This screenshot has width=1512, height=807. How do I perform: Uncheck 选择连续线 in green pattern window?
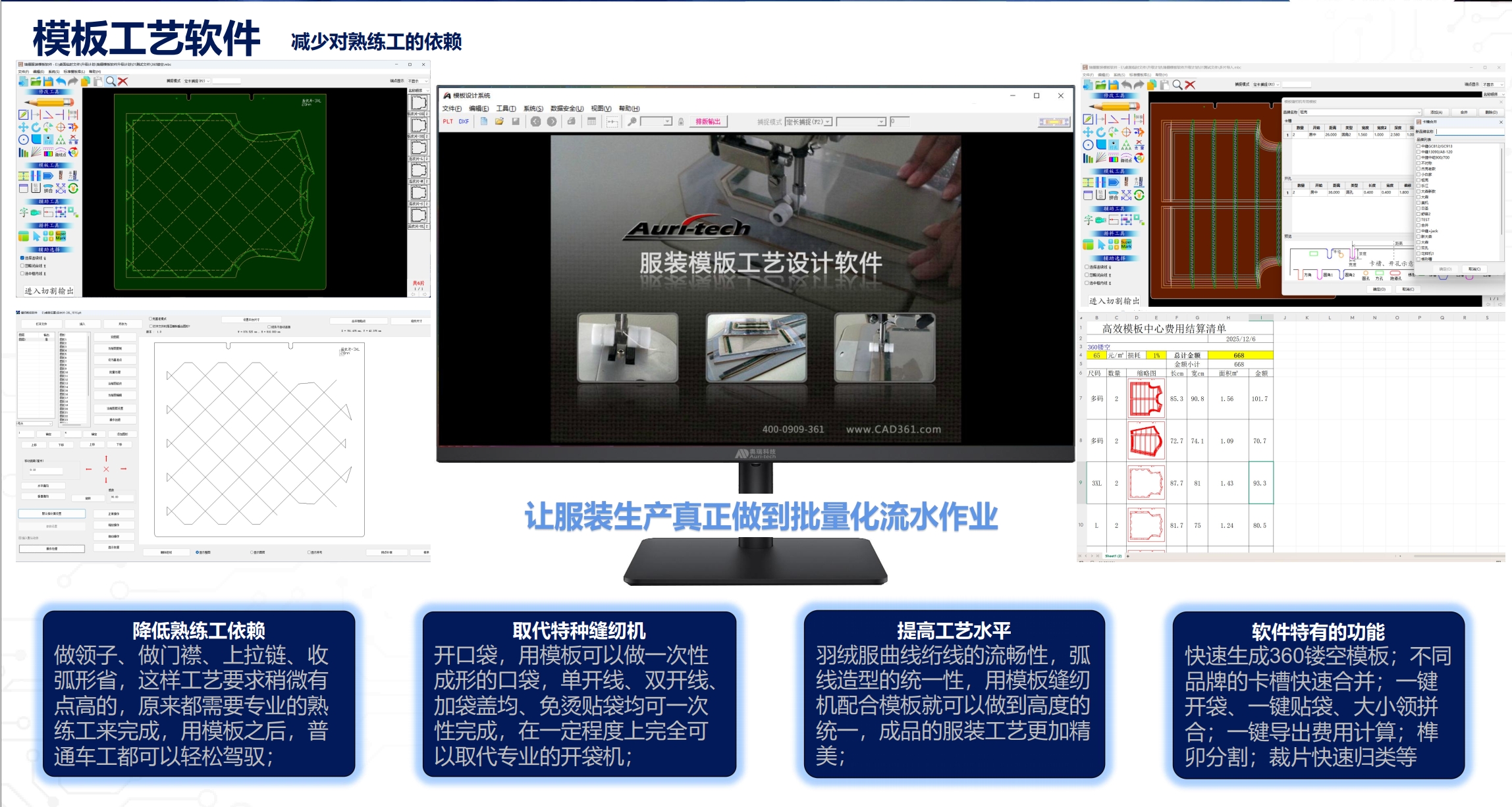pos(22,257)
